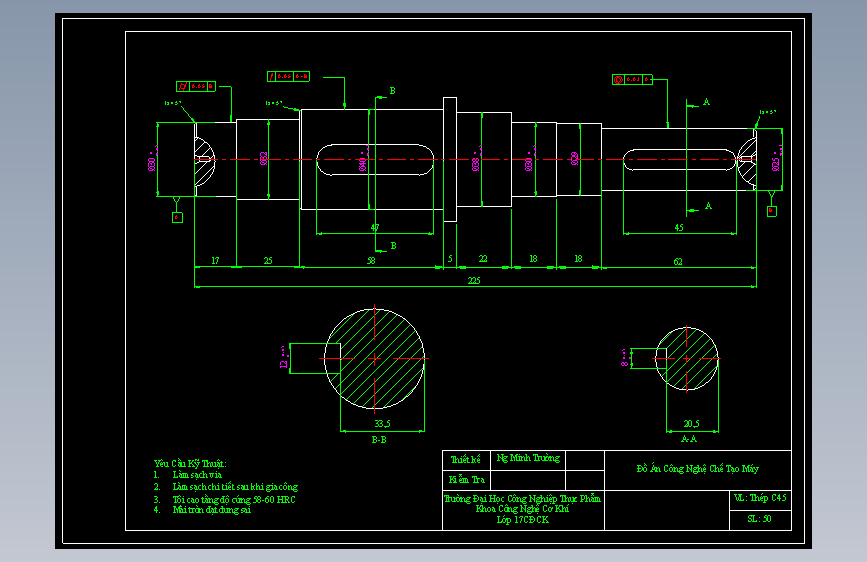Select the 33,5 dimension under section B-B
This screenshot has height=562, width=867.
382,423
